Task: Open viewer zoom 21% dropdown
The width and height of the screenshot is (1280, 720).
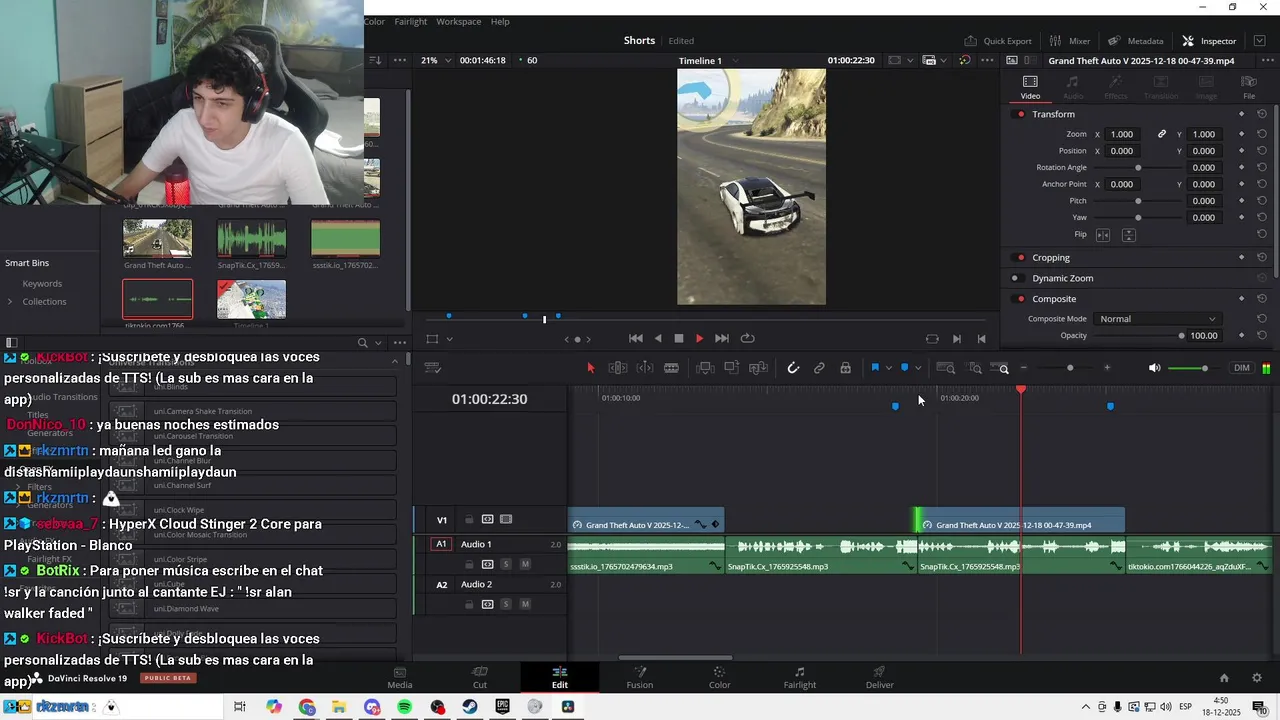Action: pyautogui.click(x=435, y=60)
